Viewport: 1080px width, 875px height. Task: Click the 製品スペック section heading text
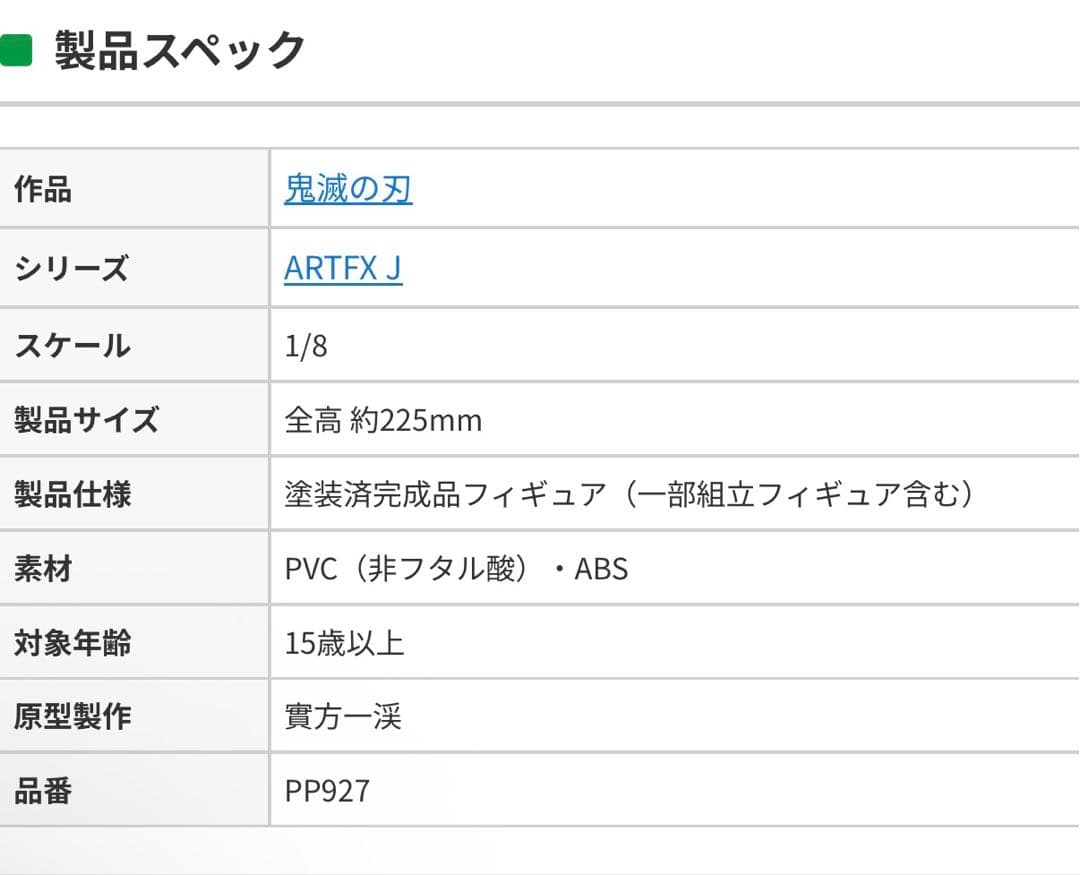click(180, 50)
